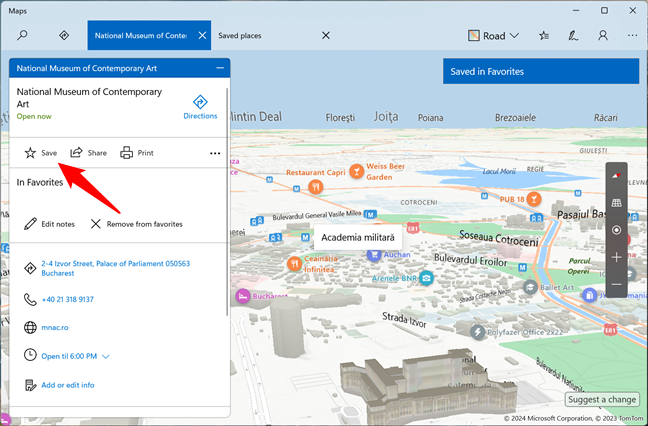Click the address directions diamond icon
Viewport: 648px width, 426px height.
click(x=30, y=268)
